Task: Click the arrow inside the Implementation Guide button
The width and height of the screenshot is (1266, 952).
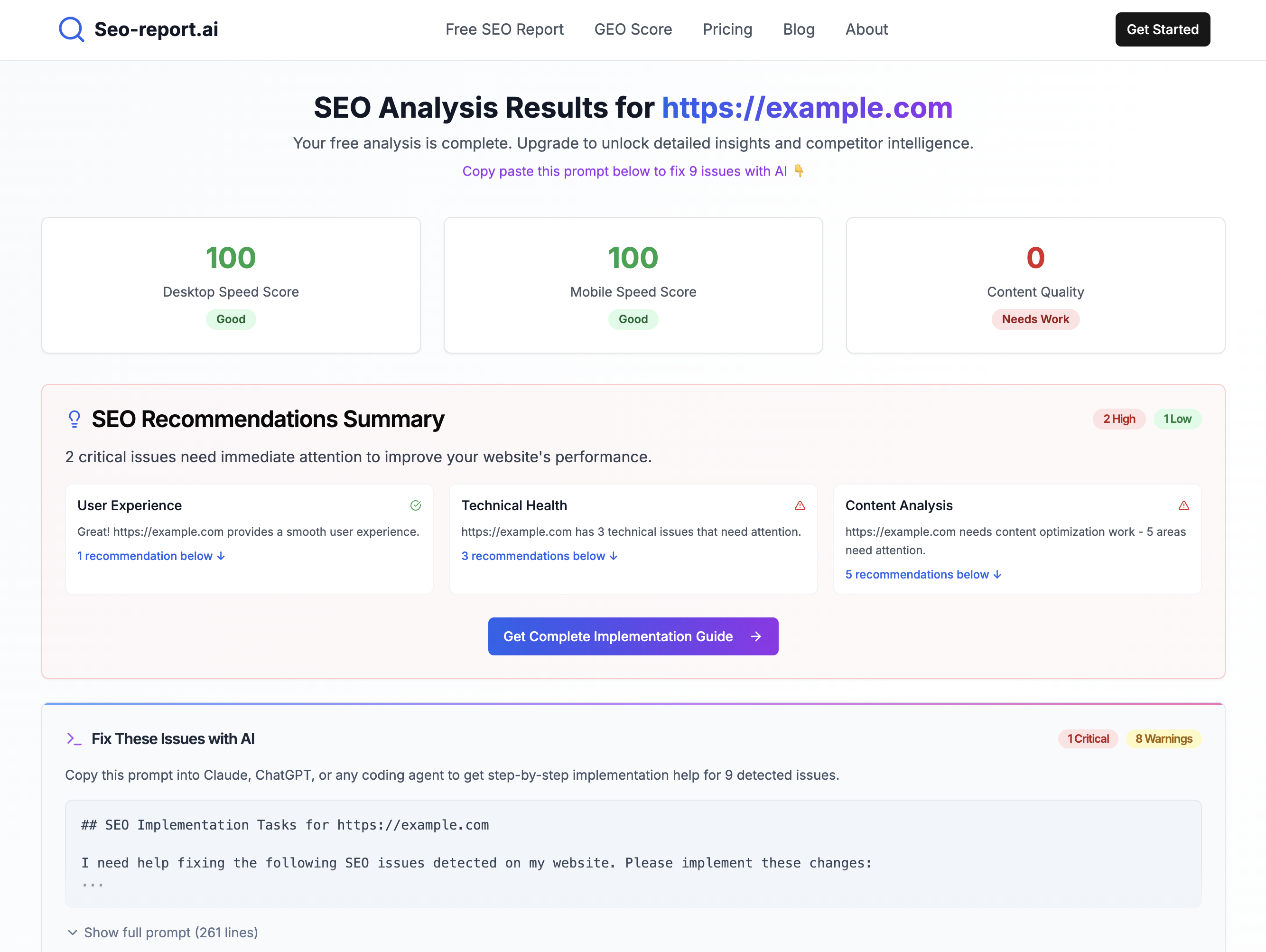Action: 757,636
